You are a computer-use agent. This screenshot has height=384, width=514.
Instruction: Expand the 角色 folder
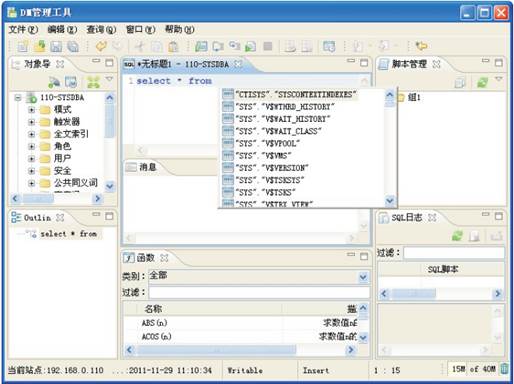(x=31, y=146)
